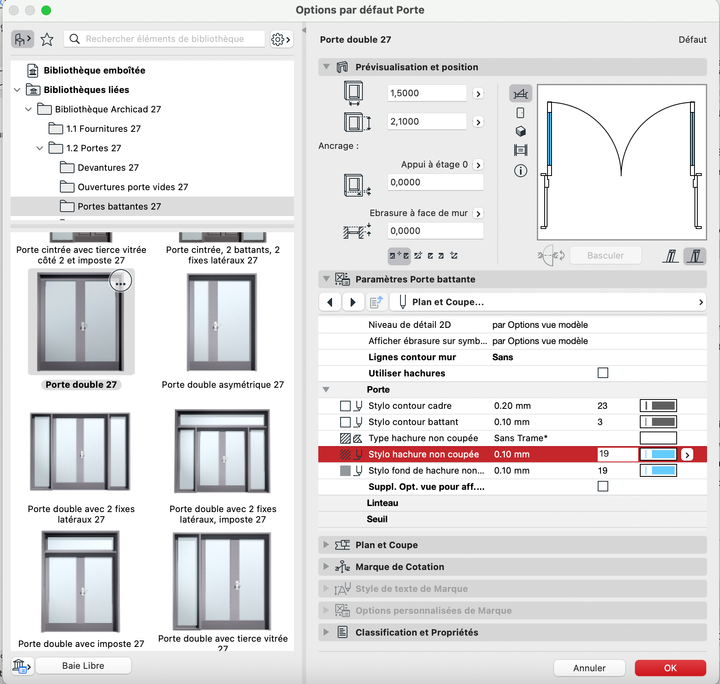Viewport: 720px width, 684px height.
Task: Collapse the 1.2 Portes 27 folder
Action: coord(41,148)
